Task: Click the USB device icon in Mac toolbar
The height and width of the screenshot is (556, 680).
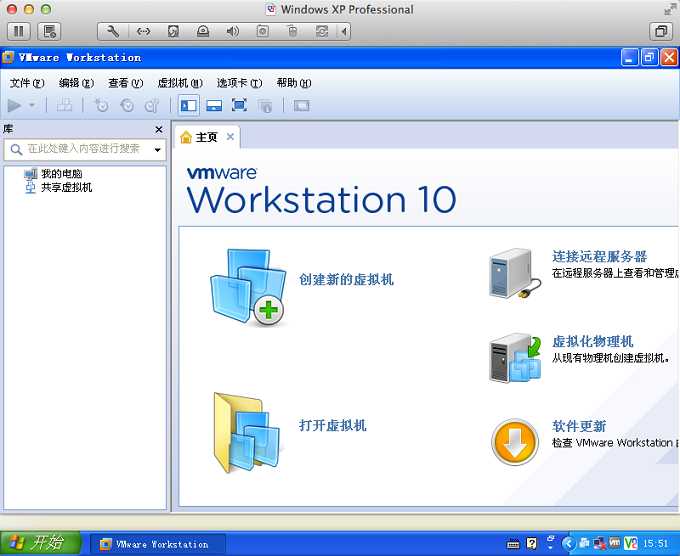Action: (292, 31)
